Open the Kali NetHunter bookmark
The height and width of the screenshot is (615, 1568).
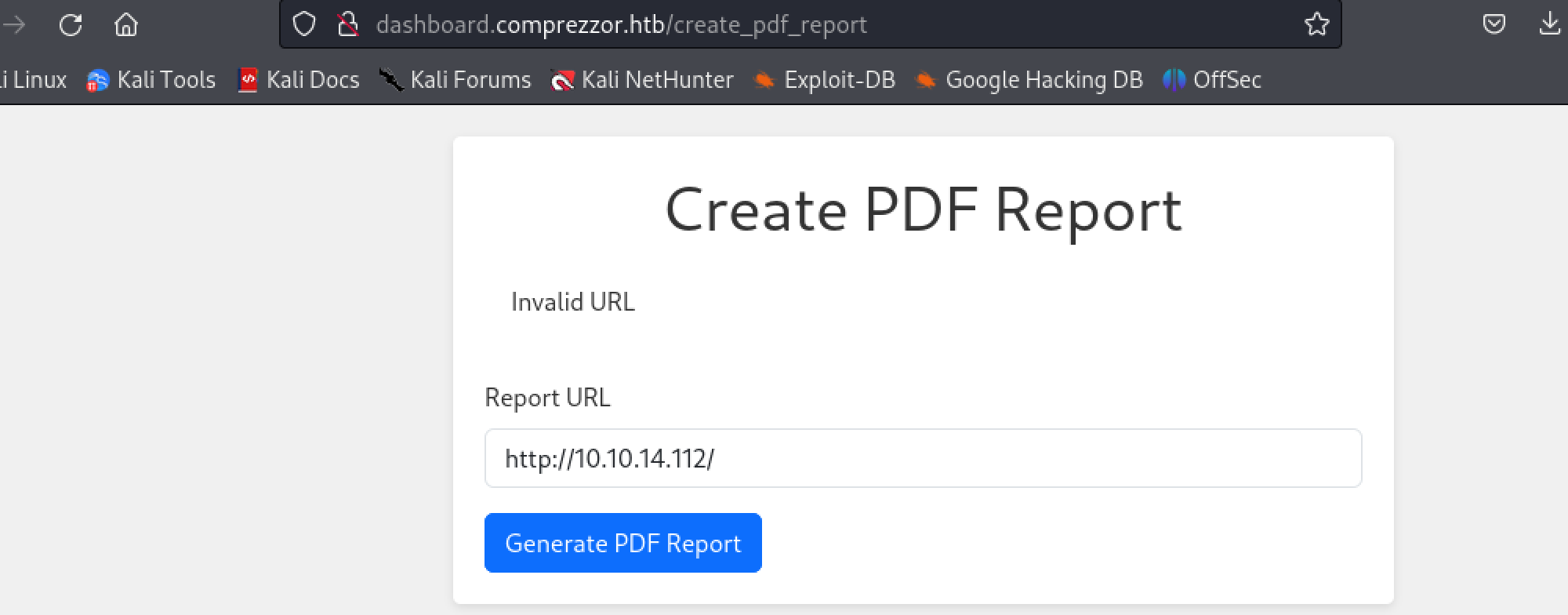642,80
